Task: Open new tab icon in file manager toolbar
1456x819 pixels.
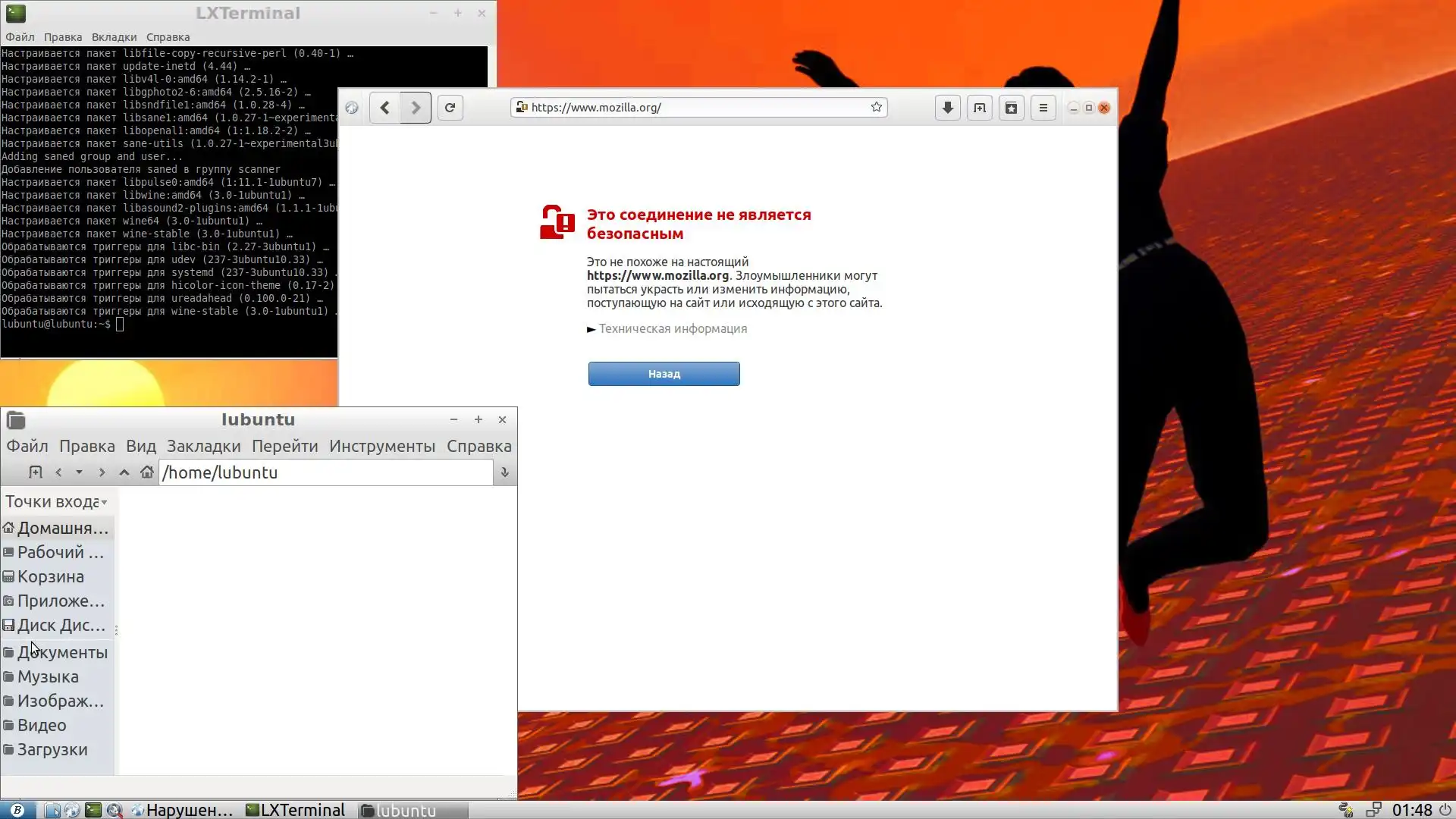Action: click(x=35, y=472)
